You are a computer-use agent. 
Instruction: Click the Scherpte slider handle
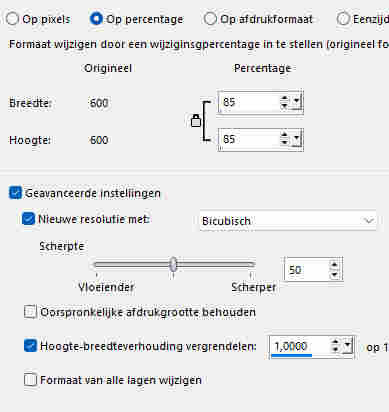click(173, 265)
